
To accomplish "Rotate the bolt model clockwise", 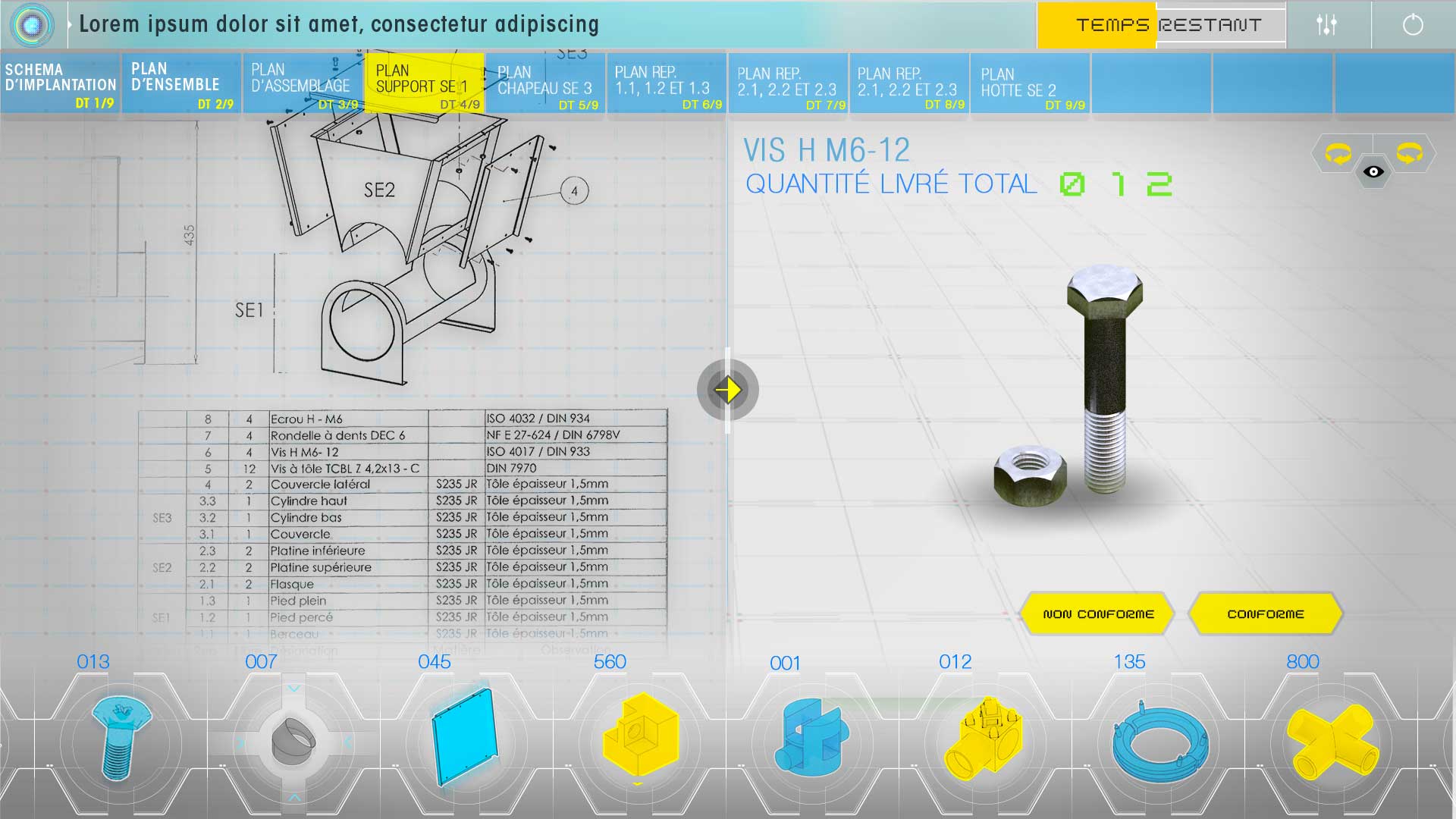I will (1410, 153).
